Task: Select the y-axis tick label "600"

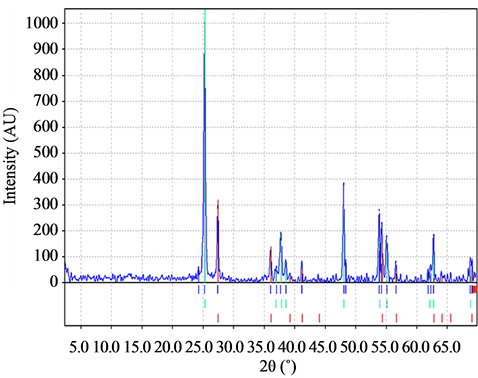Action: pos(46,127)
